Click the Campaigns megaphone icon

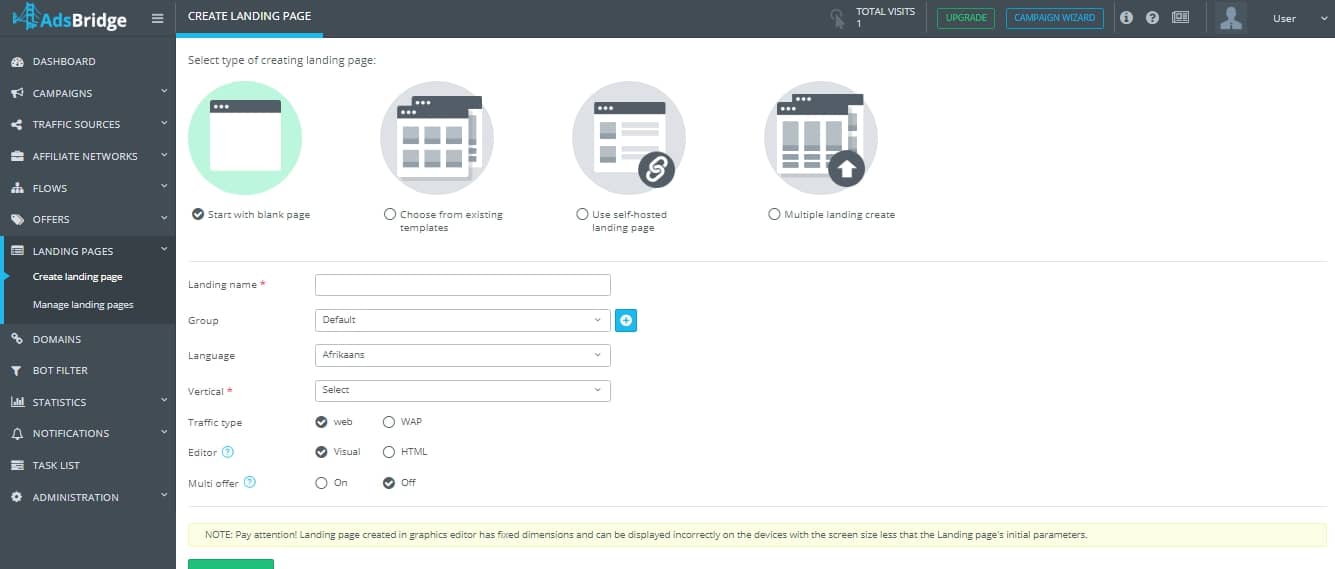coord(17,93)
